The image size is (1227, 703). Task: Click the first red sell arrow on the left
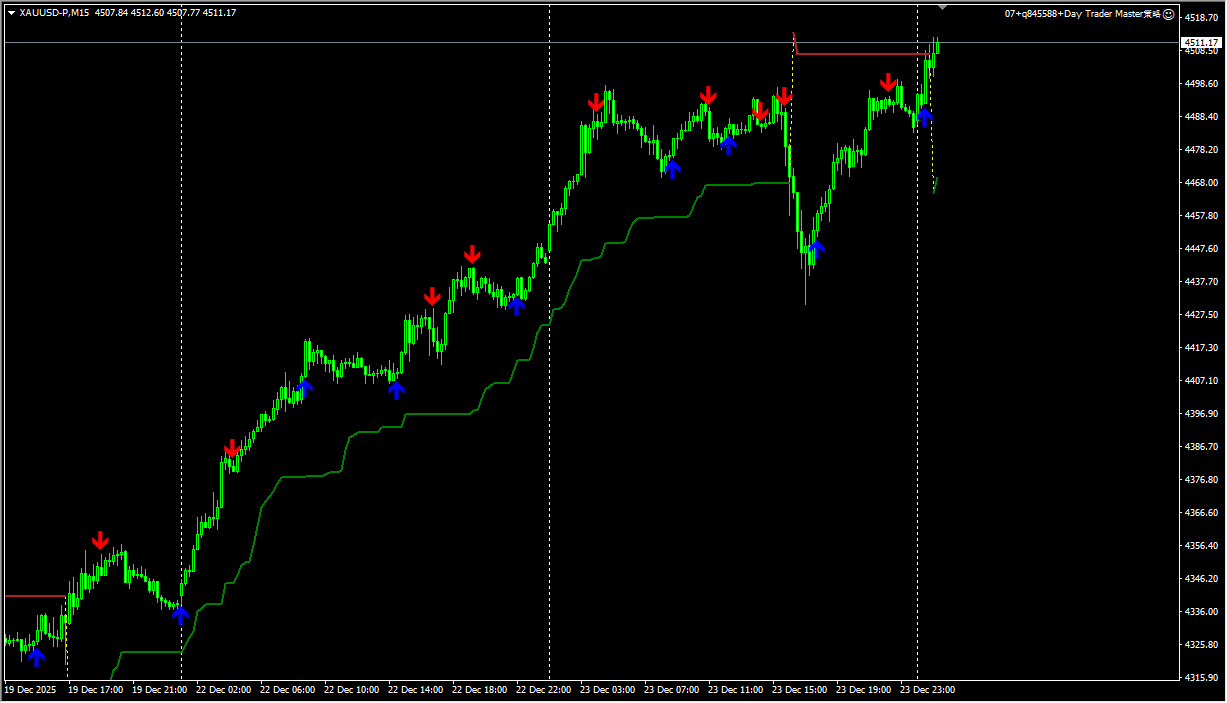point(100,541)
